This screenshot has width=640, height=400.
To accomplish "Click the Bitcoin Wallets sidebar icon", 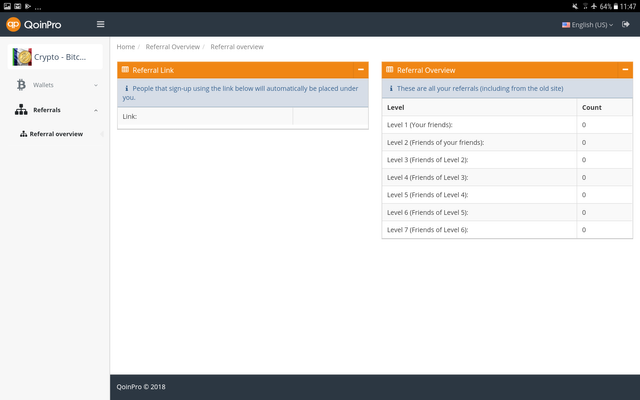I will click(21, 85).
